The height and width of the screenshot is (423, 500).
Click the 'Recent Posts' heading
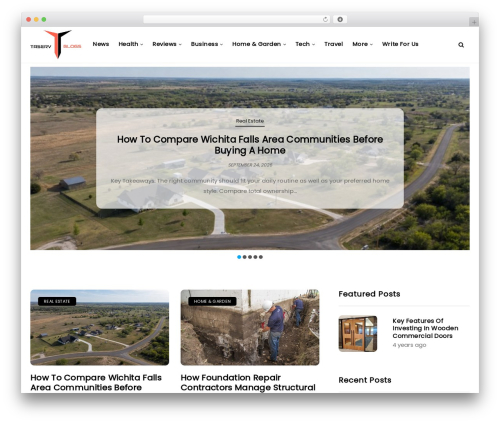365,380
